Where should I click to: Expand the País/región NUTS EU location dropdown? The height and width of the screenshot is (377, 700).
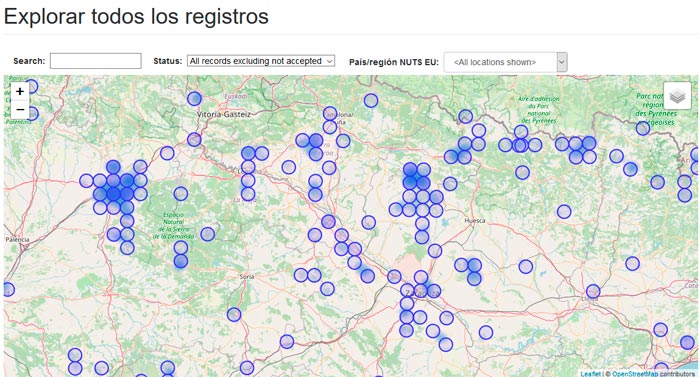(x=505, y=62)
